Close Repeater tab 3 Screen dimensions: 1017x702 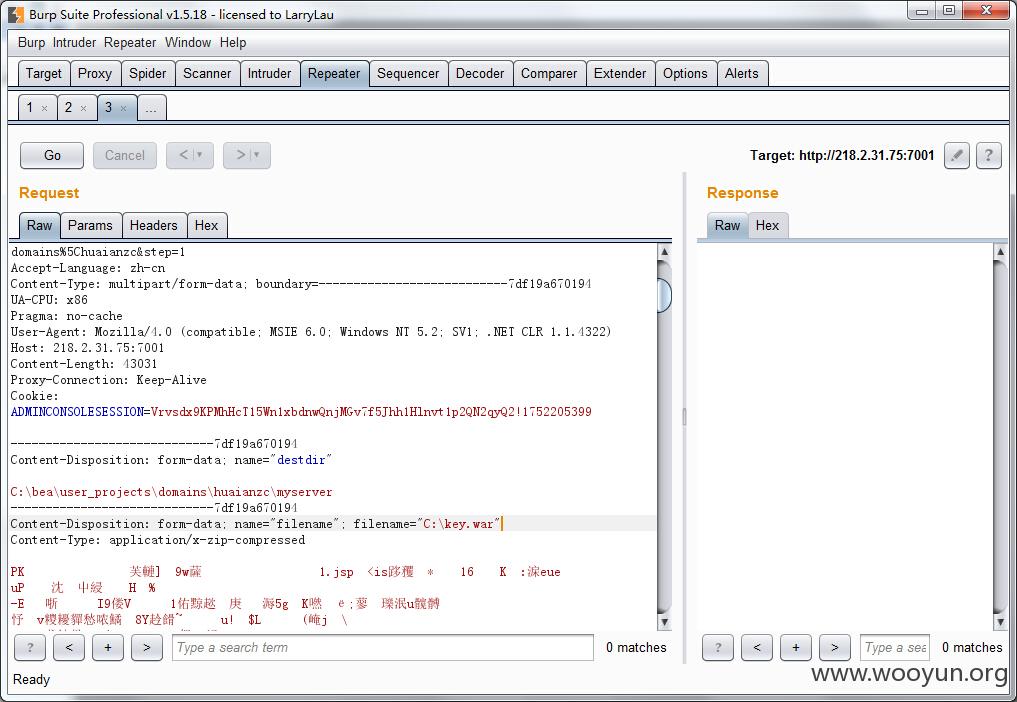[123, 108]
